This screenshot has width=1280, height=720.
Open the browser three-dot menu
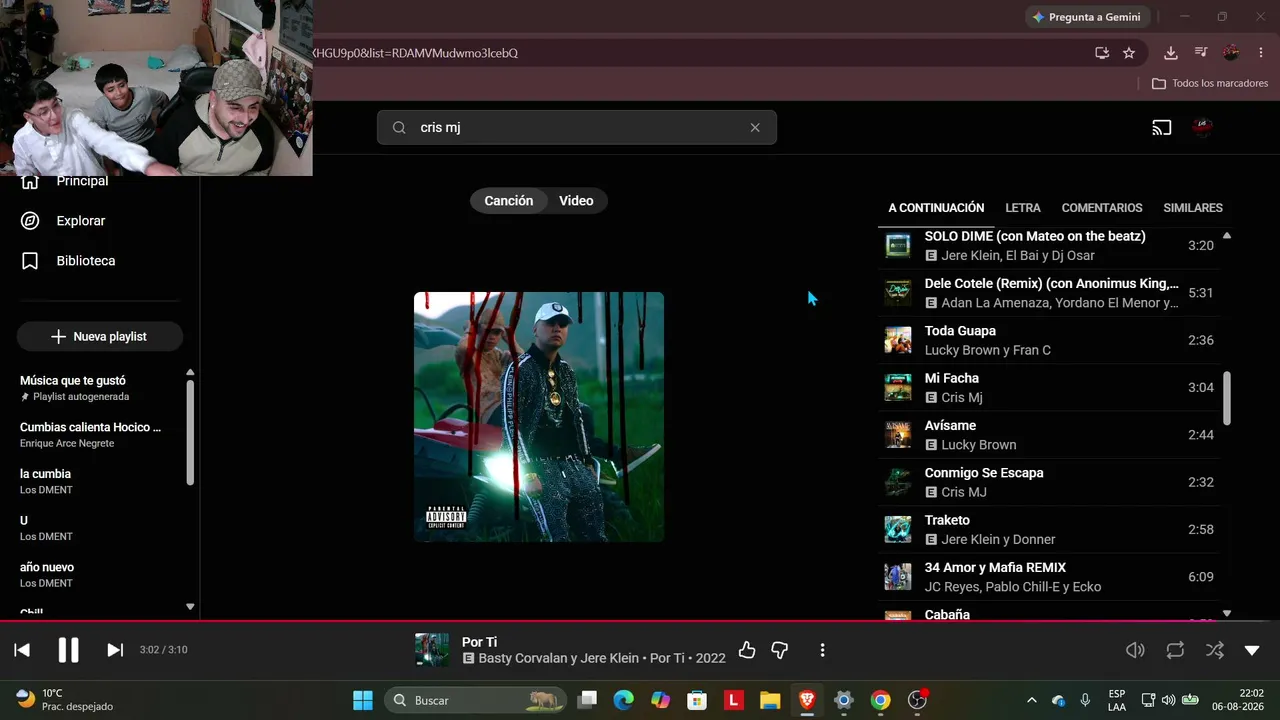point(1261,53)
